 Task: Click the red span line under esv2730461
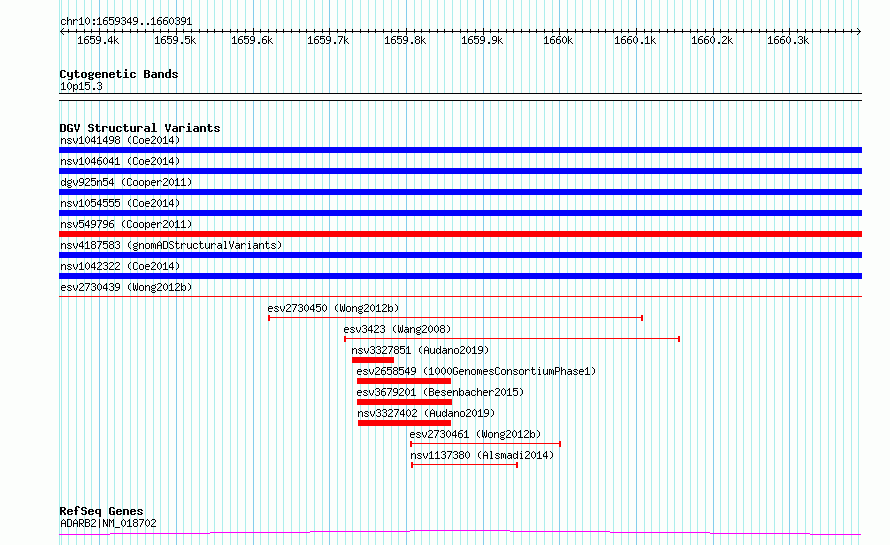(x=485, y=444)
